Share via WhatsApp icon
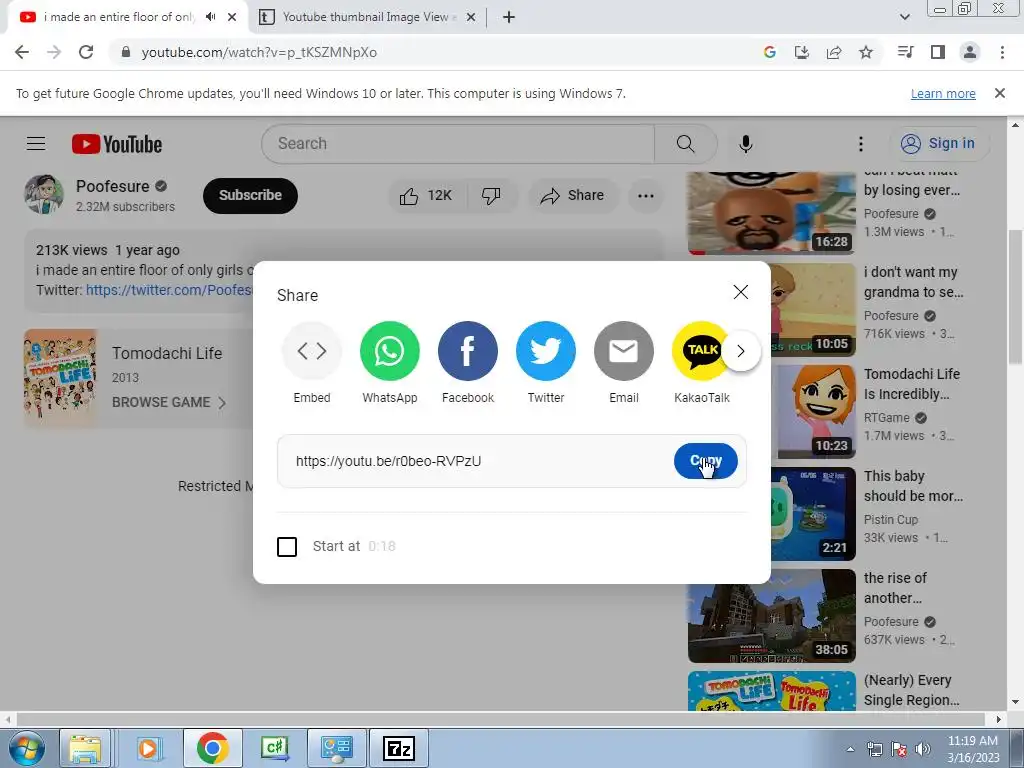 point(390,351)
